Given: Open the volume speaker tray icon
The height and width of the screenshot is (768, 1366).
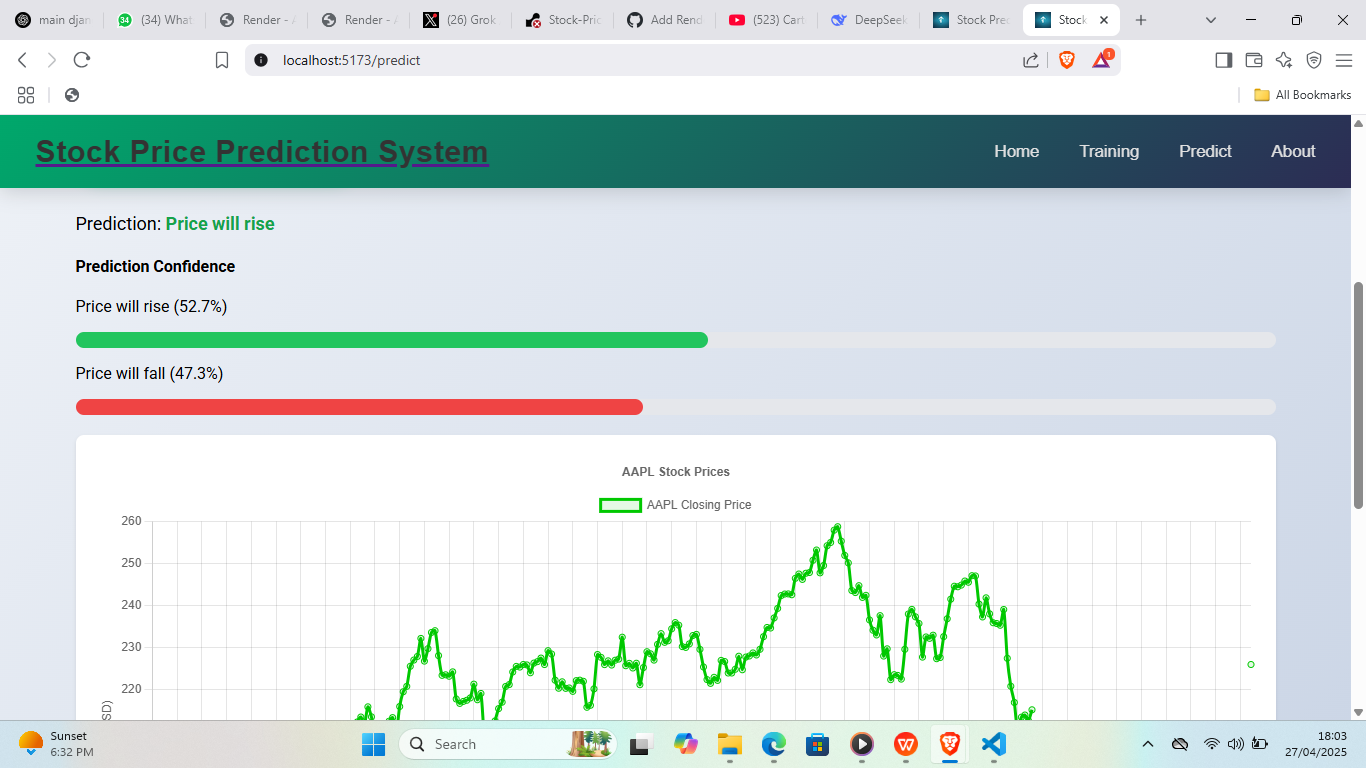Looking at the screenshot, I should pyautogui.click(x=1235, y=744).
